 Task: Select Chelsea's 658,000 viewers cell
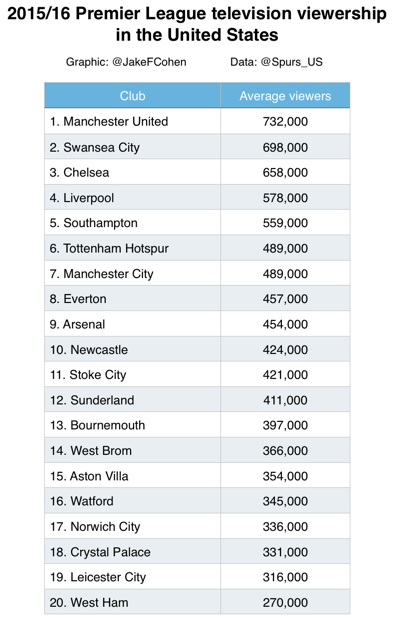285,172
